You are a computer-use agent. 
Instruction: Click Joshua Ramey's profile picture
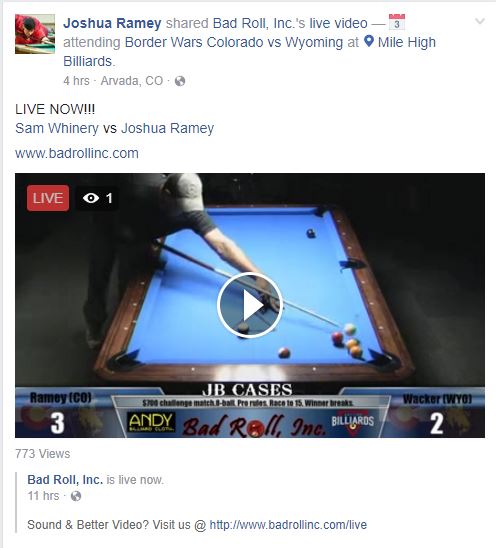coord(35,34)
